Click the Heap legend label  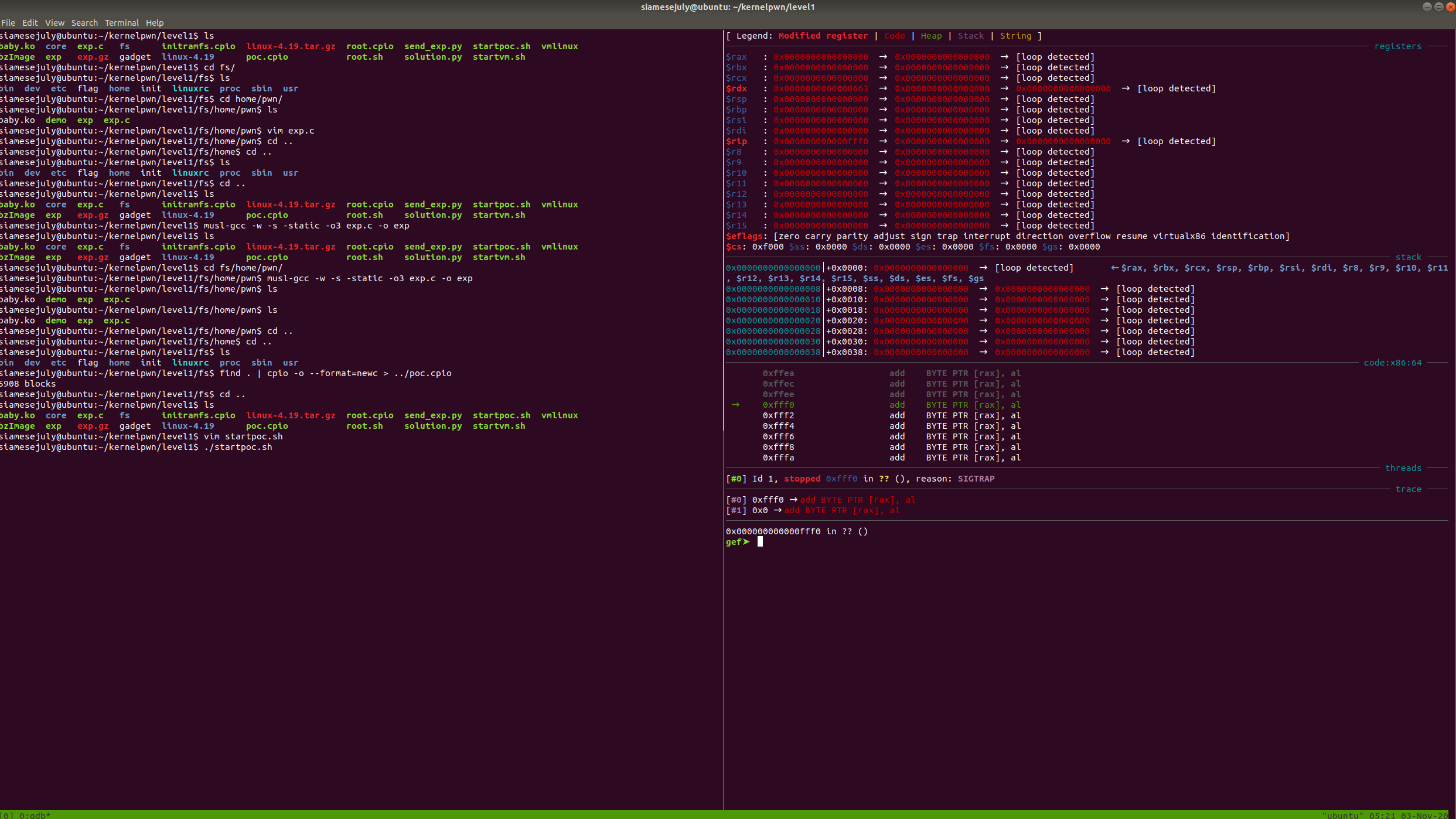[931, 36]
